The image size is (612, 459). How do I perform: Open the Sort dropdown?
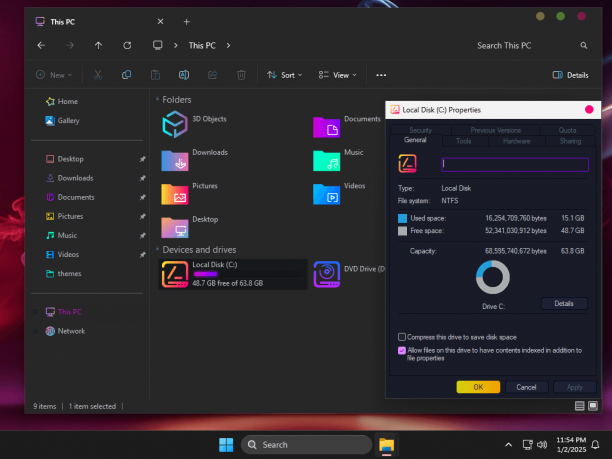[285, 75]
